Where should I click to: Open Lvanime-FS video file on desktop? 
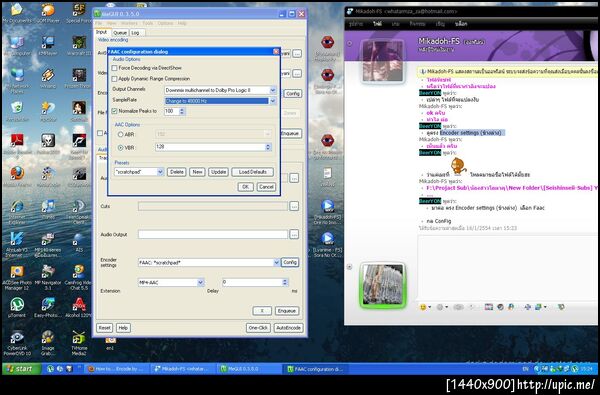pyautogui.click(x=328, y=245)
